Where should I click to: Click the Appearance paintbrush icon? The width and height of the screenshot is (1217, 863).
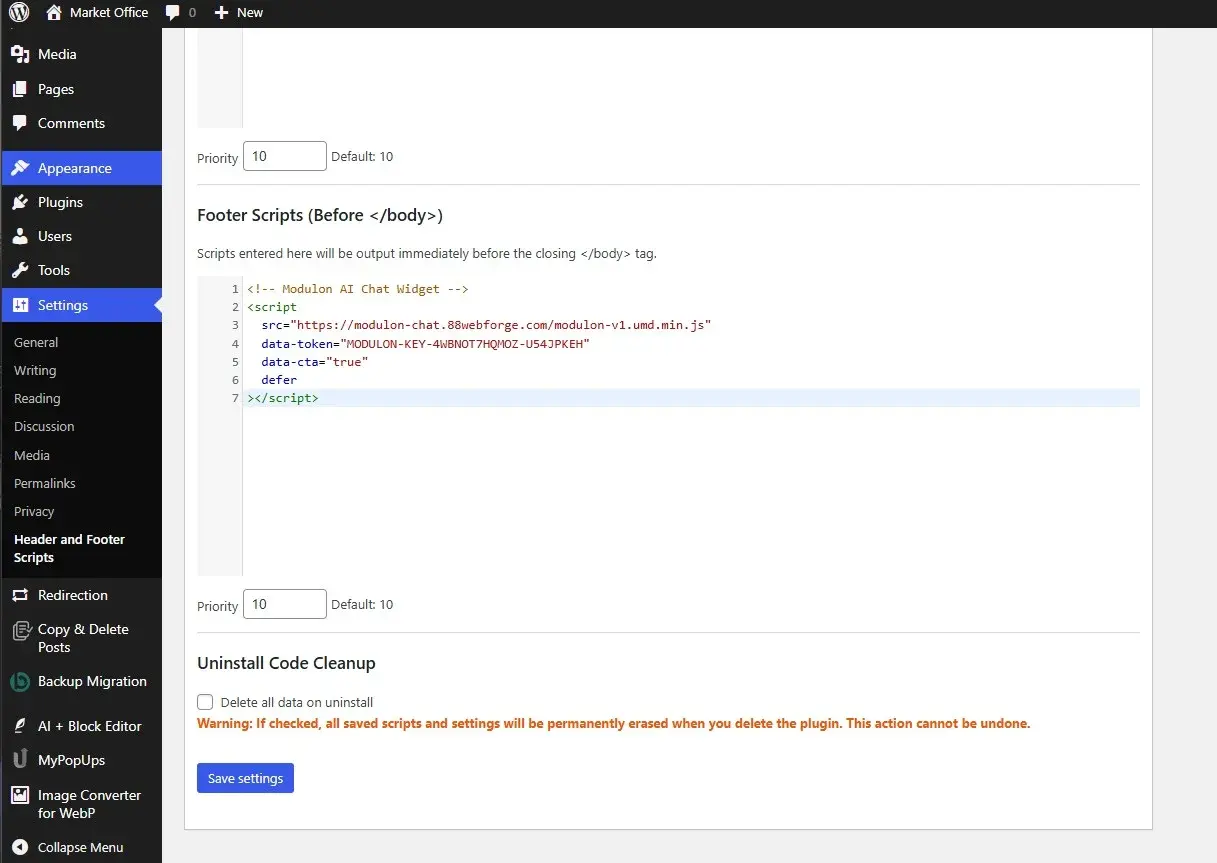tap(20, 168)
